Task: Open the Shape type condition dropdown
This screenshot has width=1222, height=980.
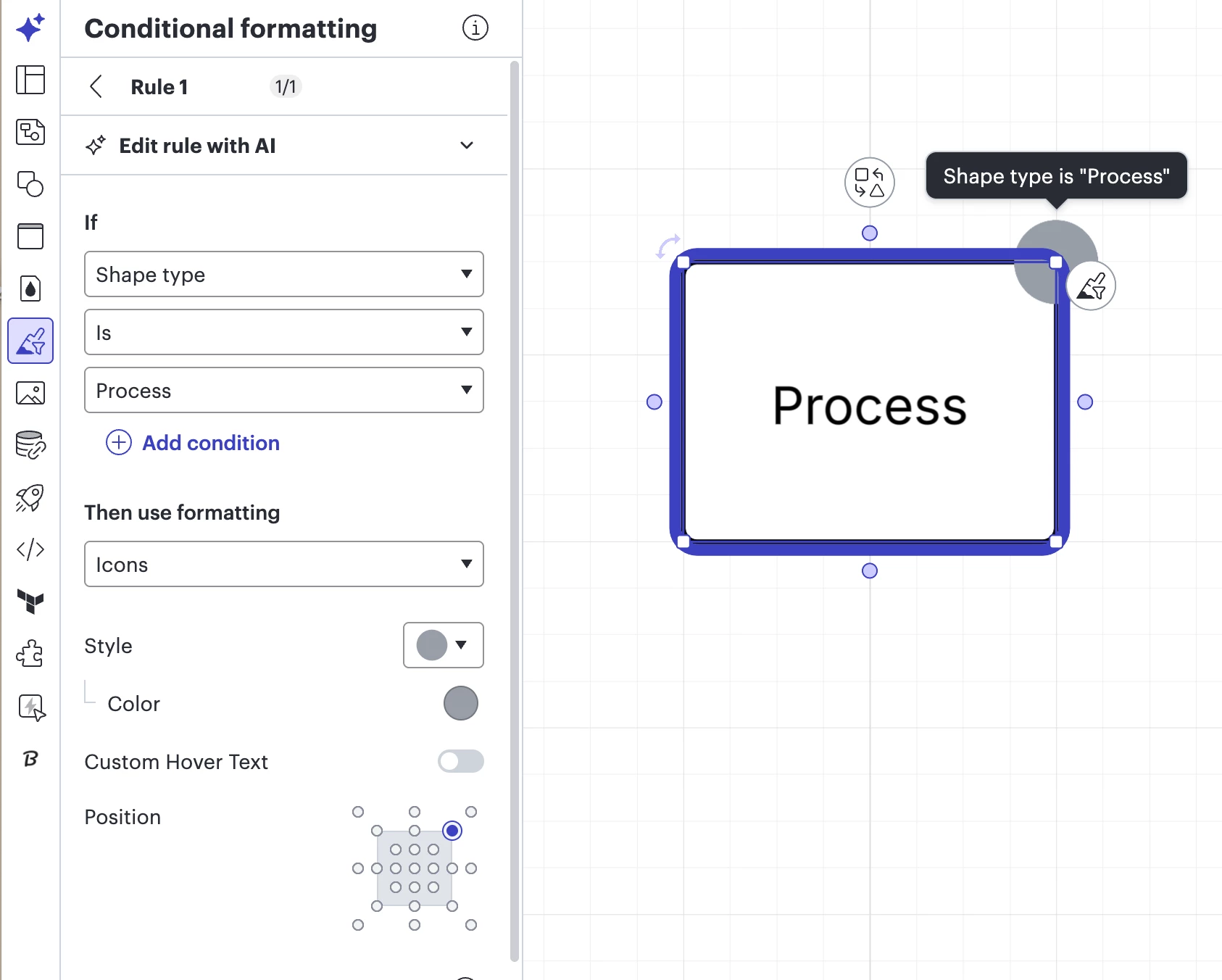Action: [x=283, y=274]
